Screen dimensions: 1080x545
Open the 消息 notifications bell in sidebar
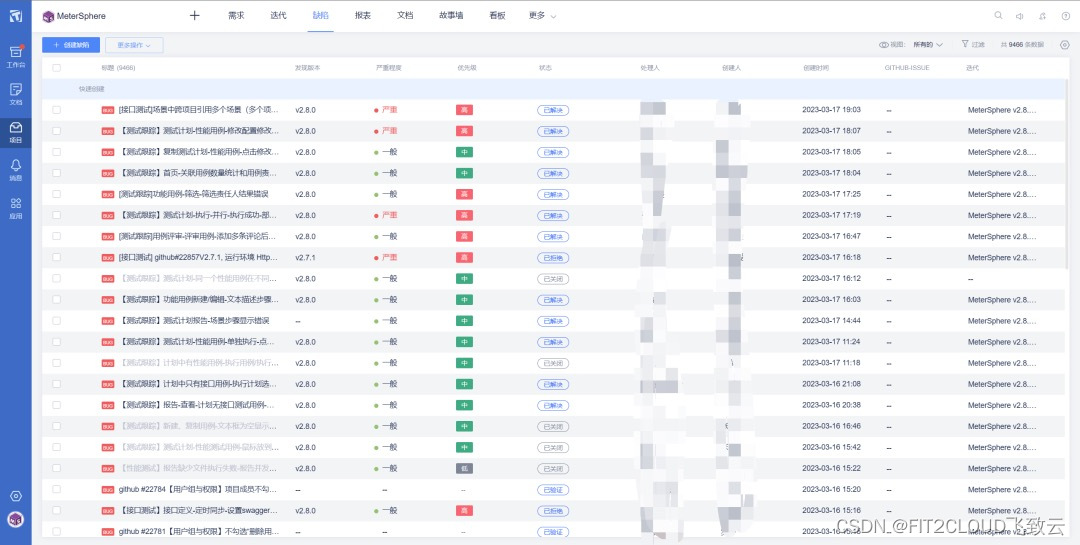[x=16, y=170]
